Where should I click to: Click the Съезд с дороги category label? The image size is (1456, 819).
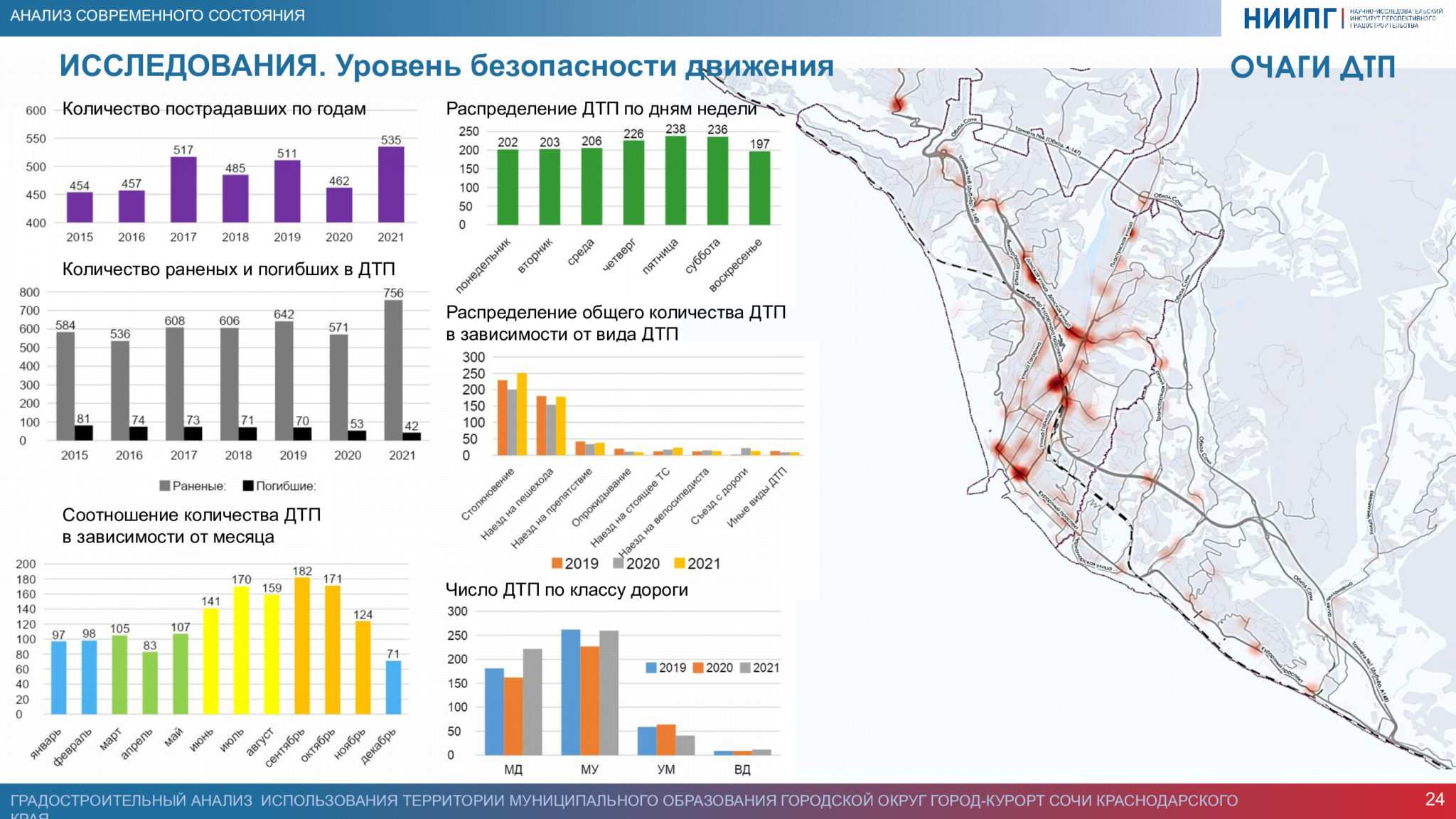719,496
